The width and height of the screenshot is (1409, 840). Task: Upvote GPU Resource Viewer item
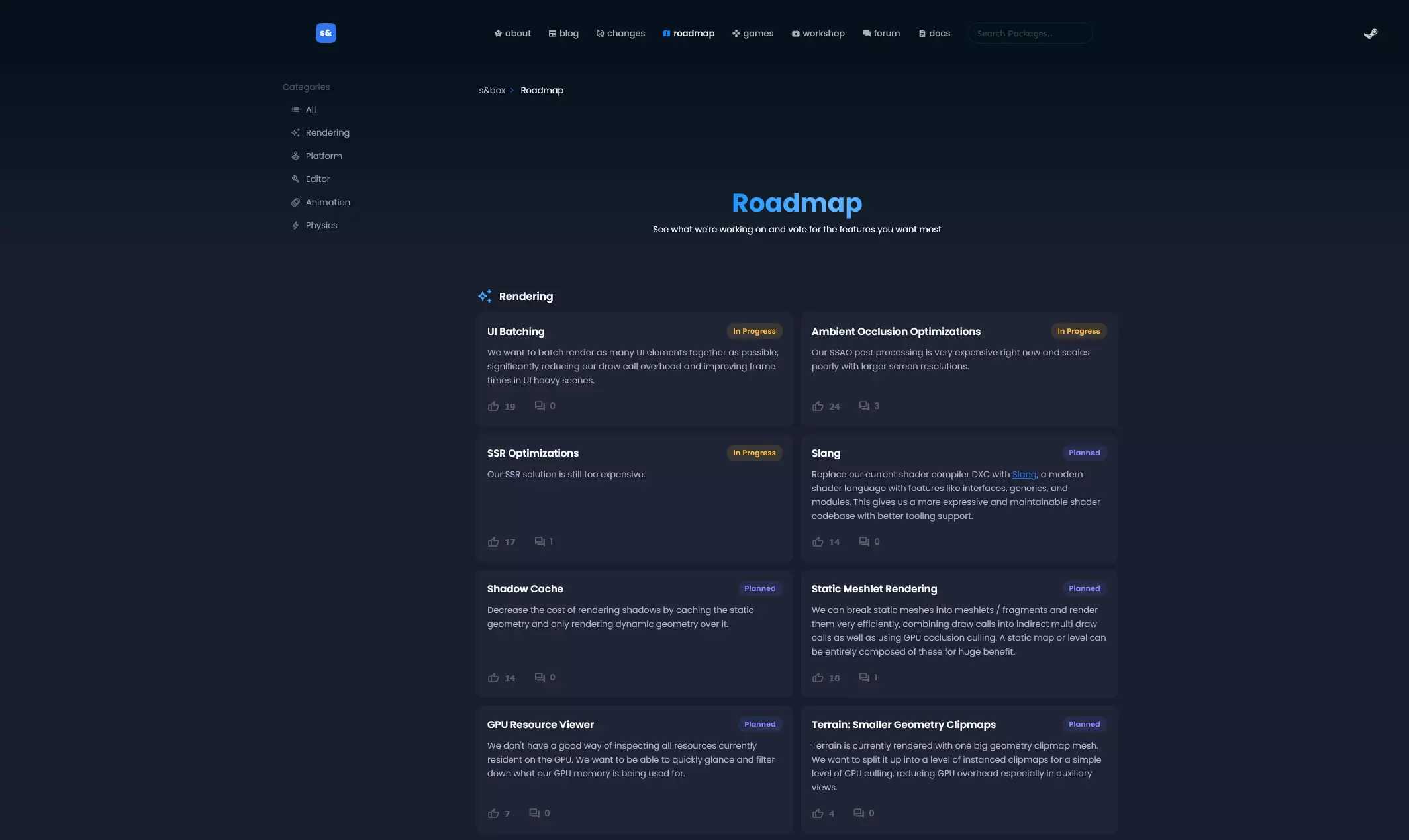coord(494,814)
